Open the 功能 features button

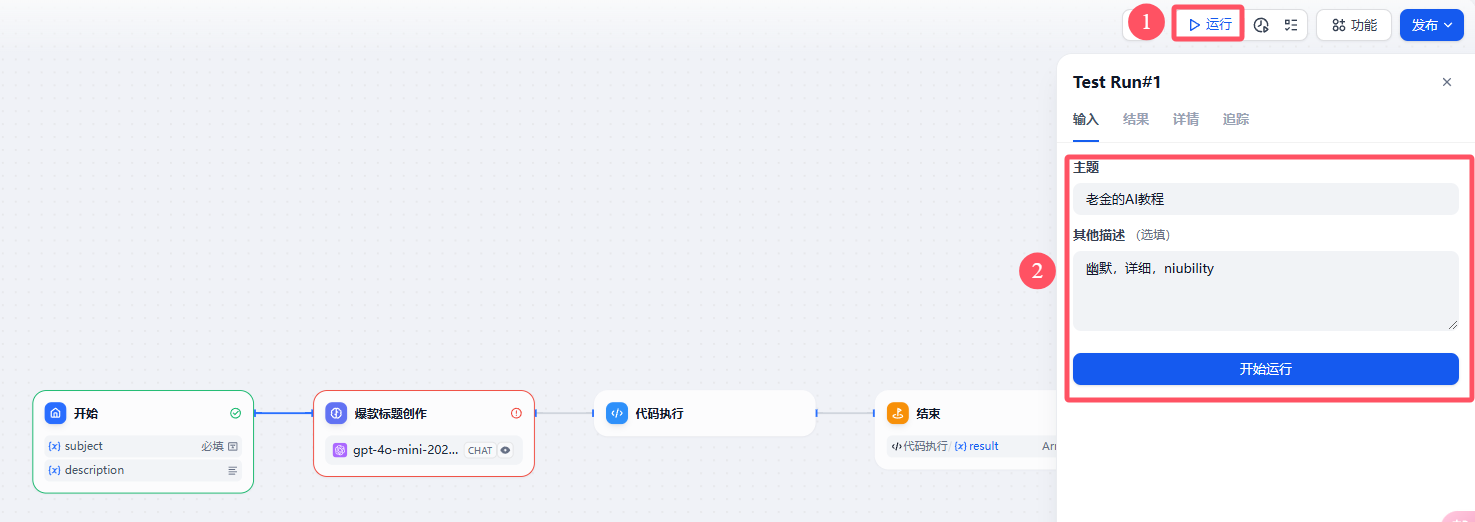1354,25
